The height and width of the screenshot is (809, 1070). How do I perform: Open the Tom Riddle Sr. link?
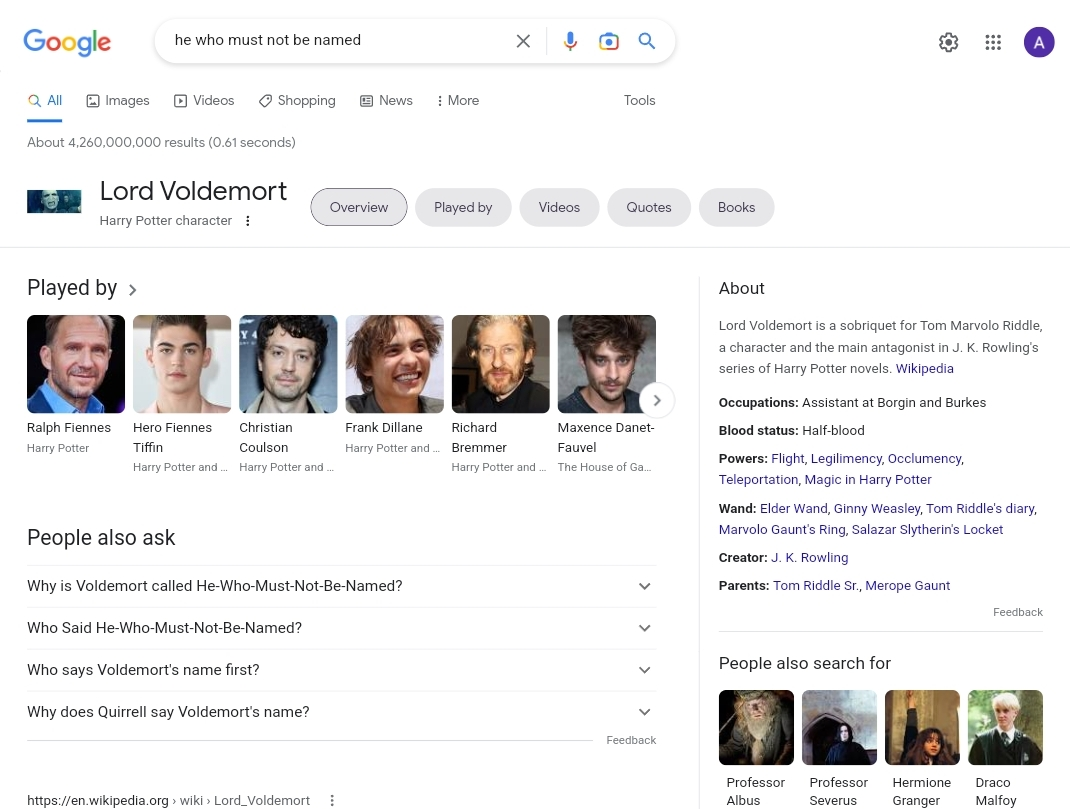click(816, 585)
